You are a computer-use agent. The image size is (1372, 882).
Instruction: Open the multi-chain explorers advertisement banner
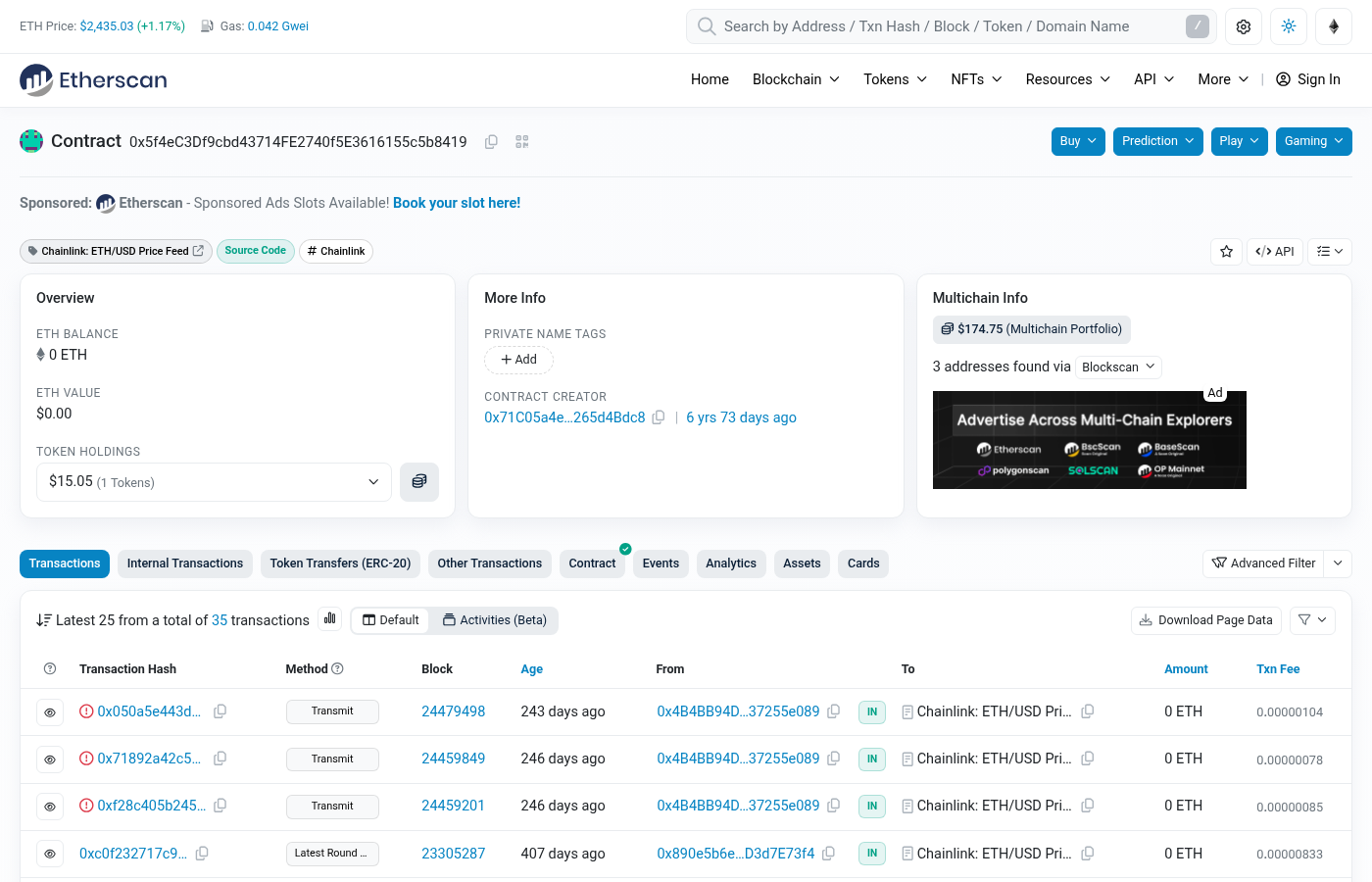[1090, 440]
